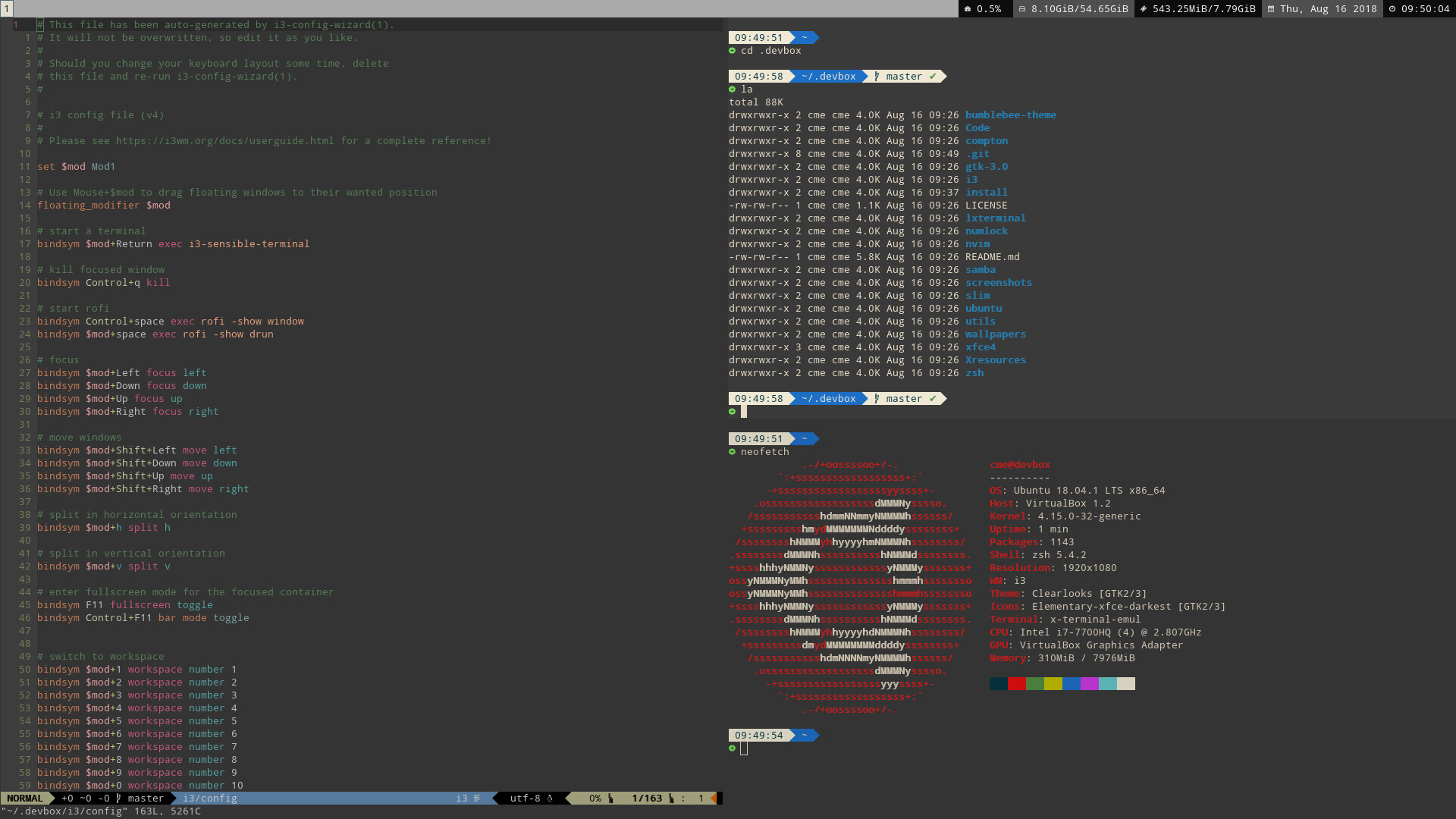Click the Linux penguin icon after utf-8

(x=550, y=799)
